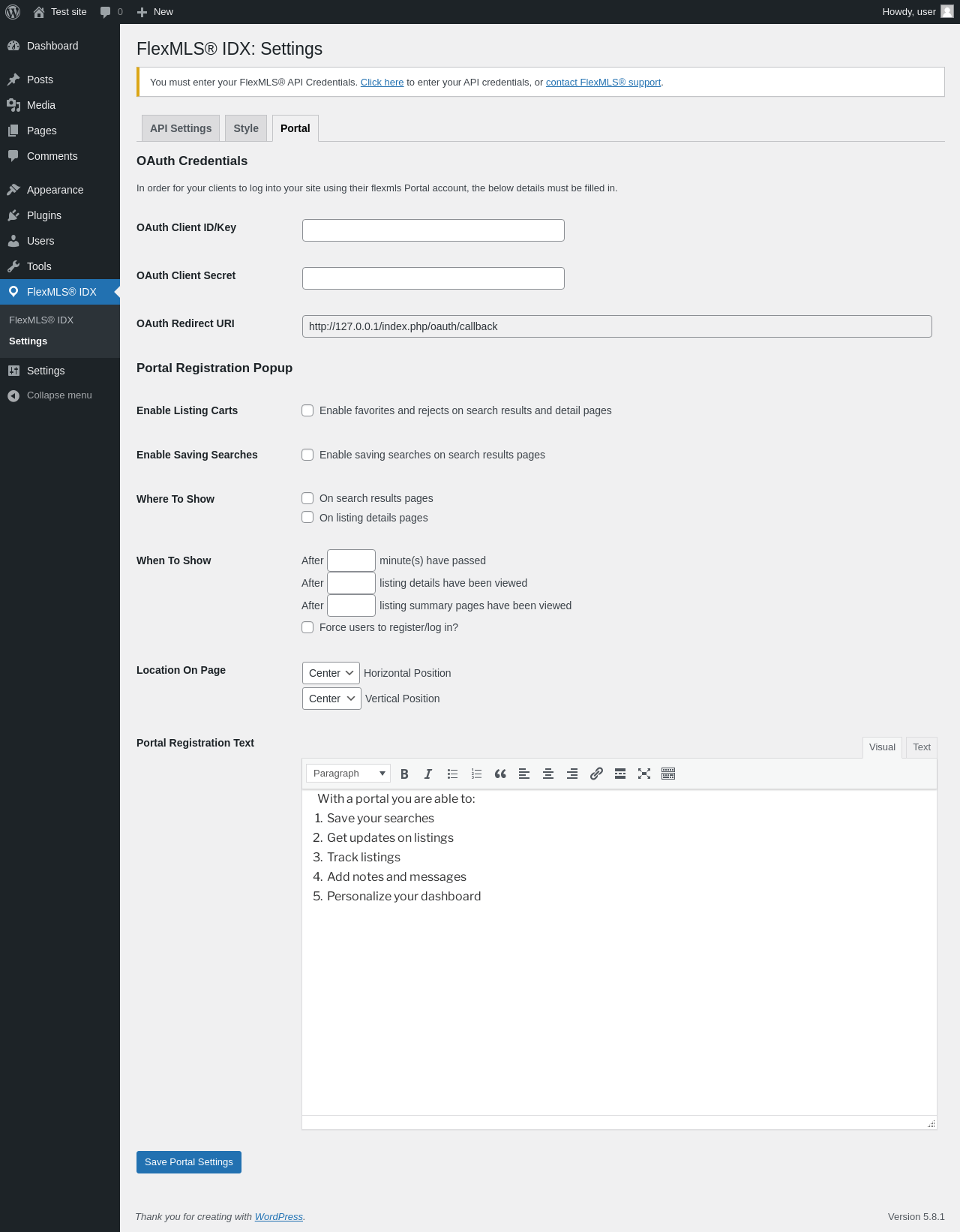960x1232 pixels.
Task: Open Dashboard from the sidebar
Action: 60,46
